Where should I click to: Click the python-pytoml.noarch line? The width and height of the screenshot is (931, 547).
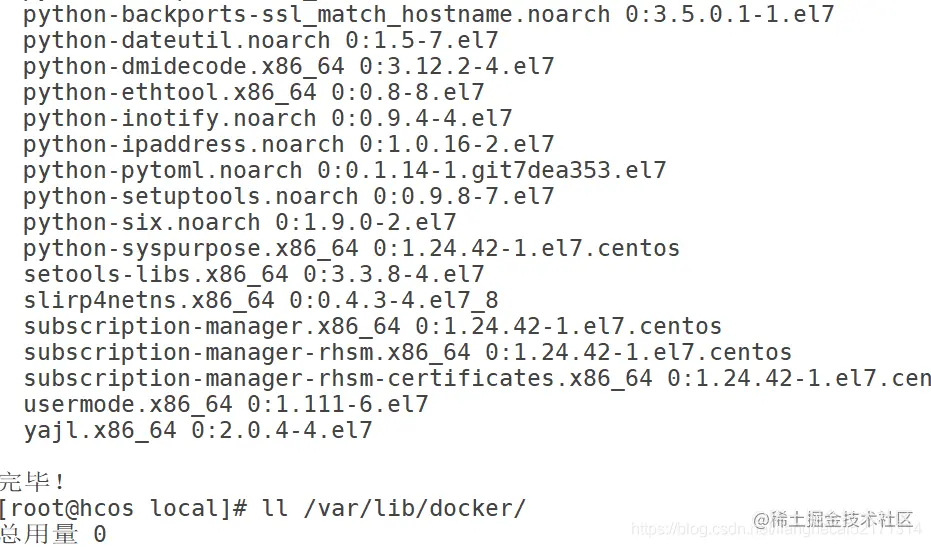(x=344, y=171)
